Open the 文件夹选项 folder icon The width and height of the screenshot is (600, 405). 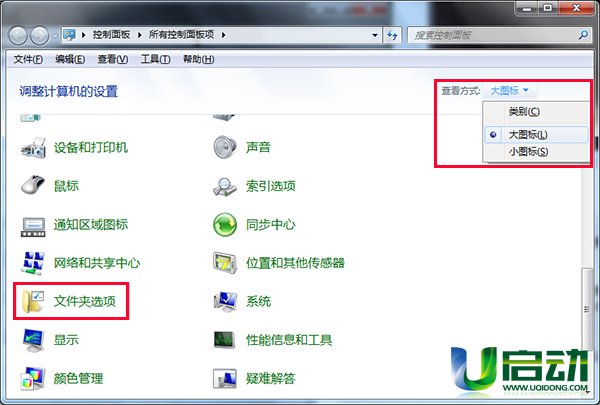click(33, 301)
